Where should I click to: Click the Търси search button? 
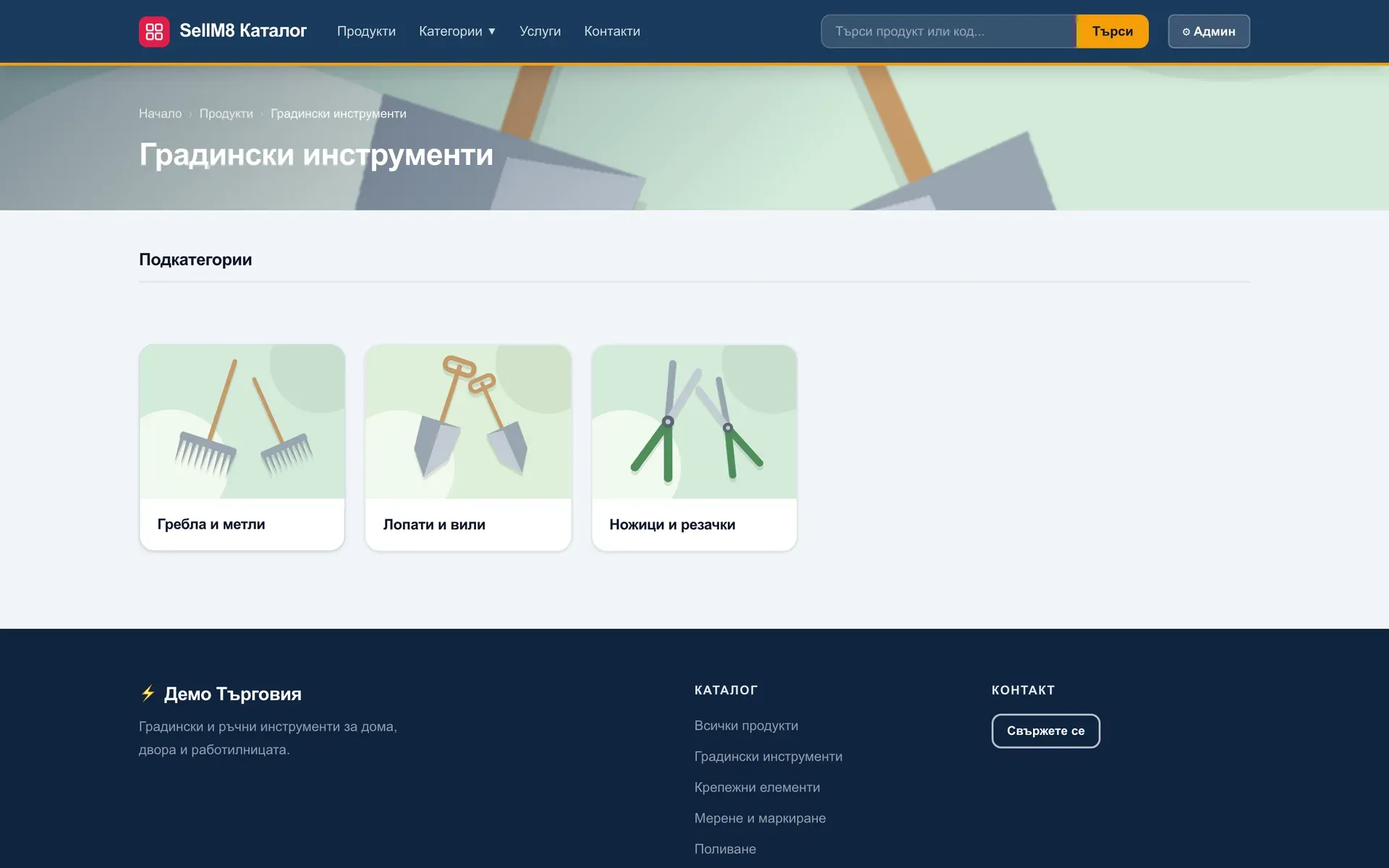(1112, 31)
